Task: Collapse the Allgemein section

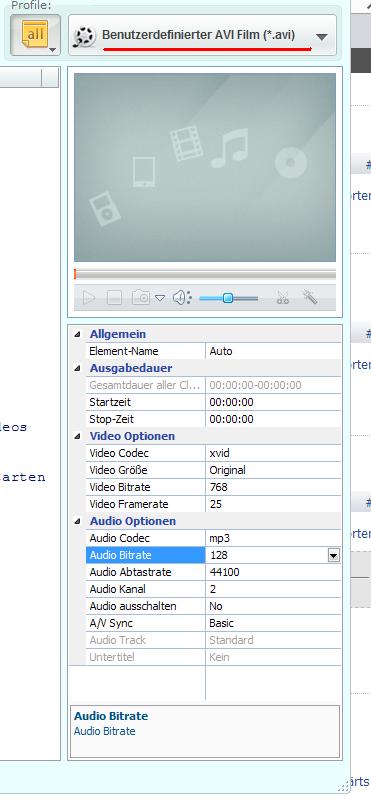Action: (x=77, y=335)
